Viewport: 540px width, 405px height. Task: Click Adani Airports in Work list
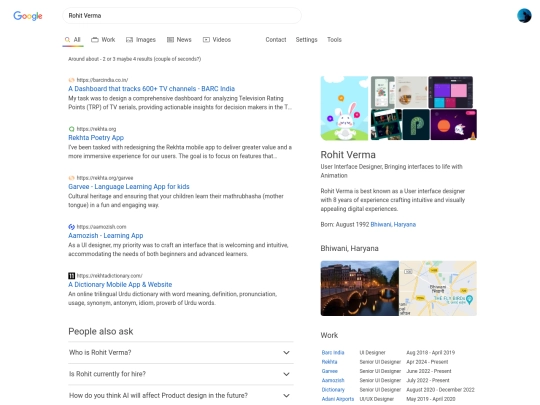pos(338,399)
